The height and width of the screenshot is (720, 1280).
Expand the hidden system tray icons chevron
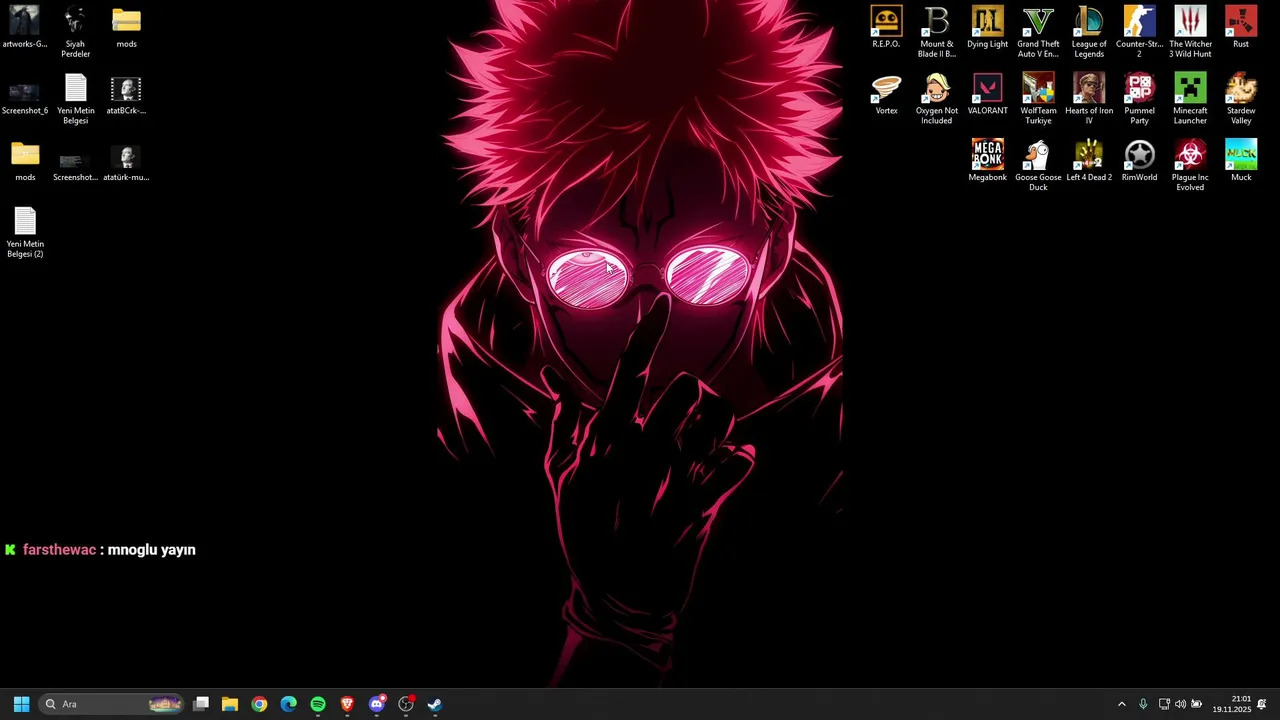point(1121,704)
